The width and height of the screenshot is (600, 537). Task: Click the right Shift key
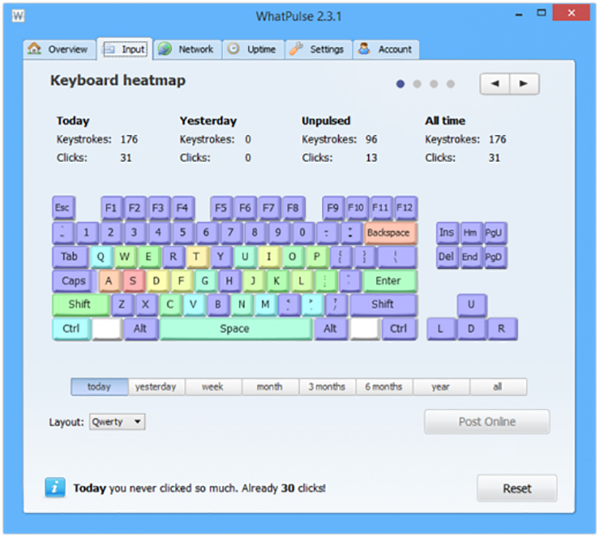click(383, 305)
